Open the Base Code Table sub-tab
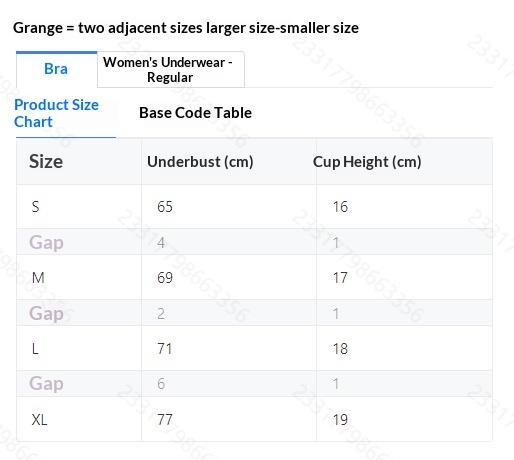The height and width of the screenshot is (460, 514). (195, 113)
